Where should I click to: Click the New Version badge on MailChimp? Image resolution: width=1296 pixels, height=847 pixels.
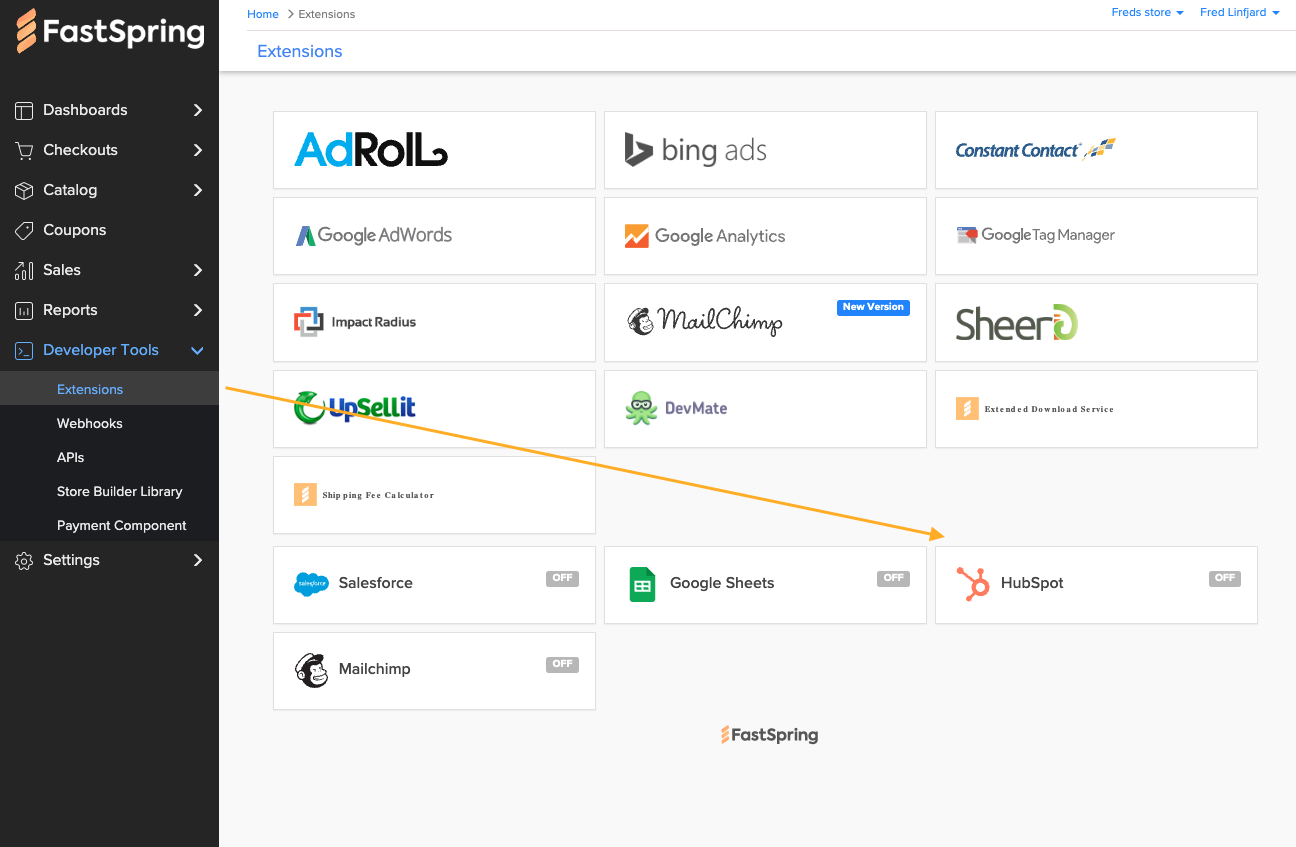coord(873,307)
